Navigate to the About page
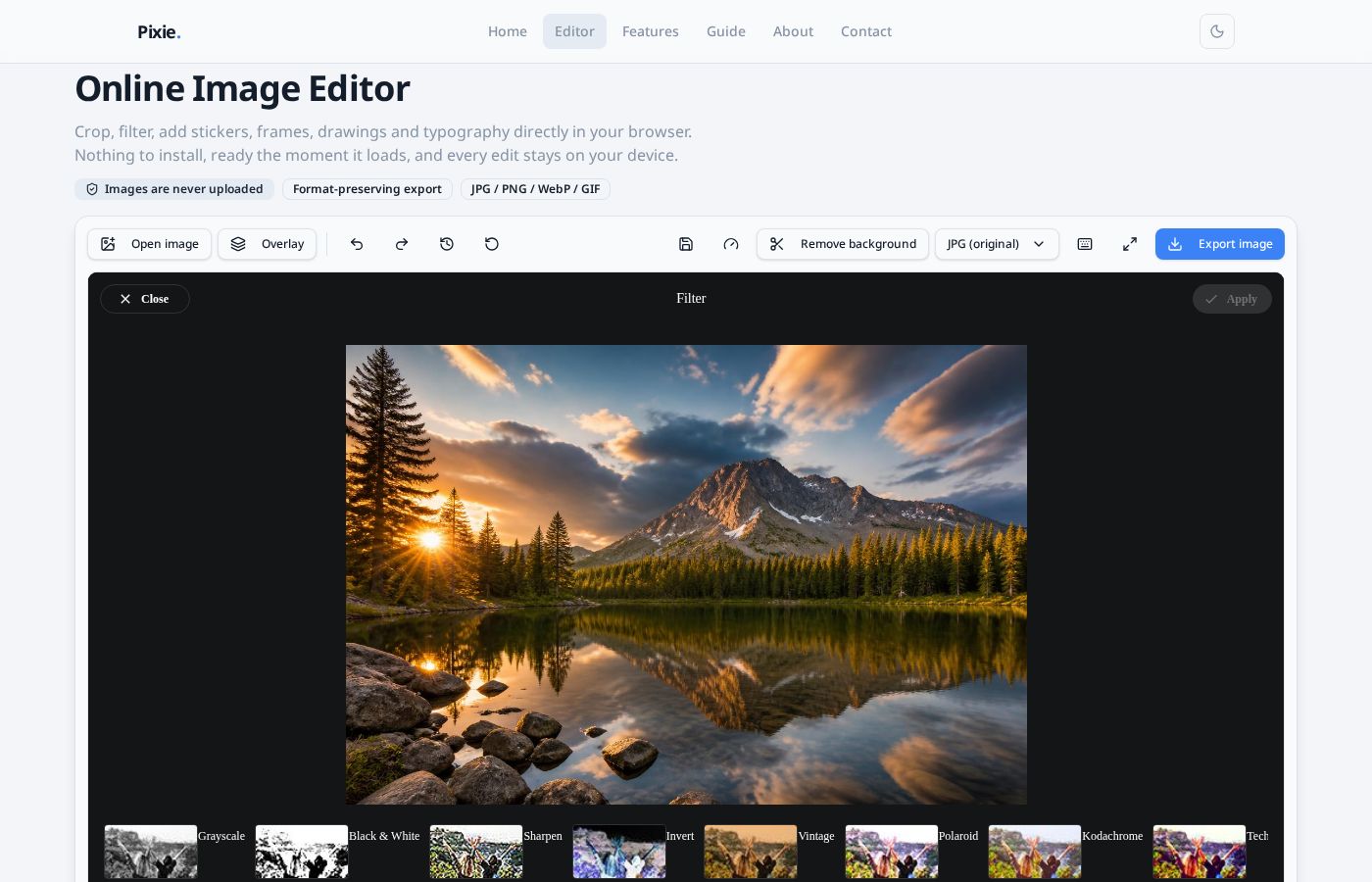Screen dimensions: 1372x882 click(x=793, y=31)
